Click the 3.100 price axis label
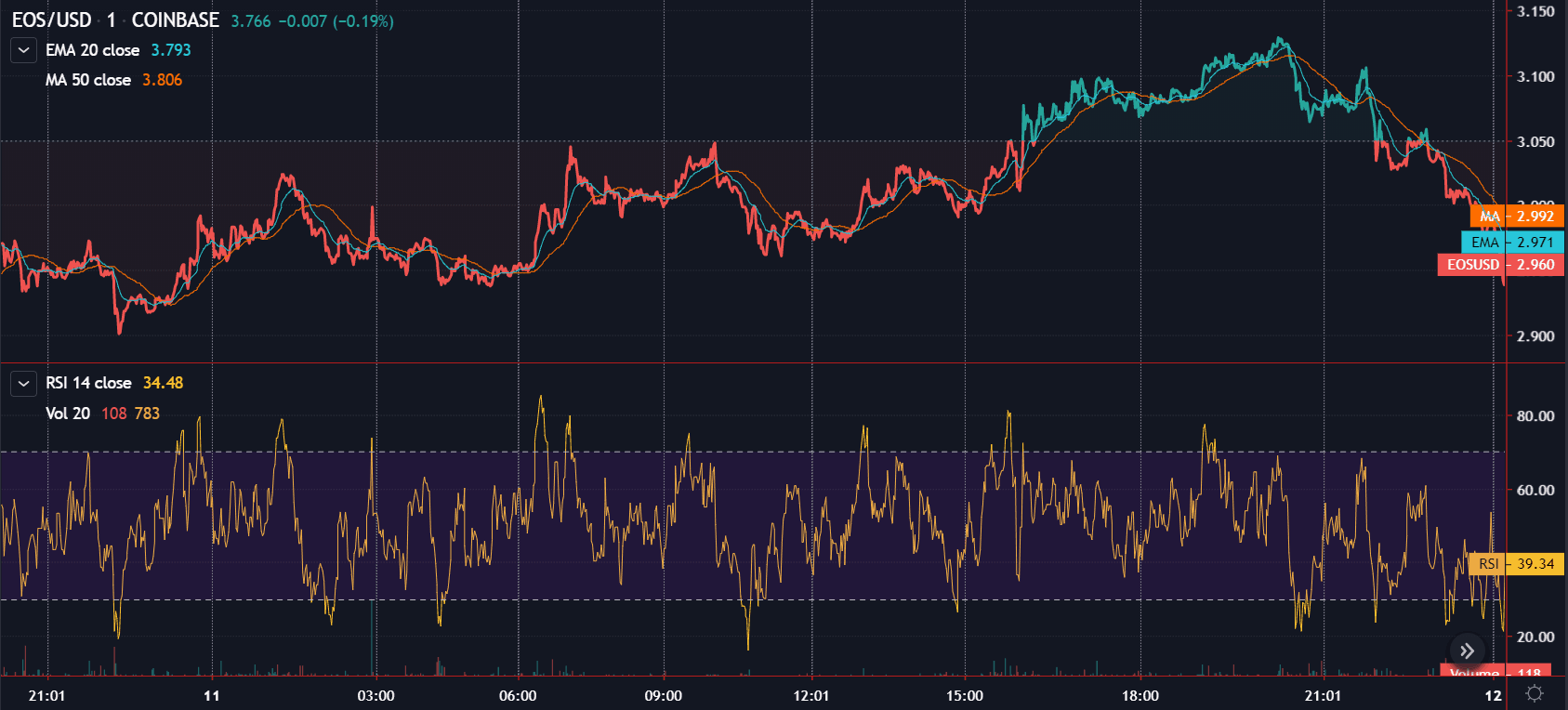The height and width of the screenshot is (710, 1568). coord(1535,76)
